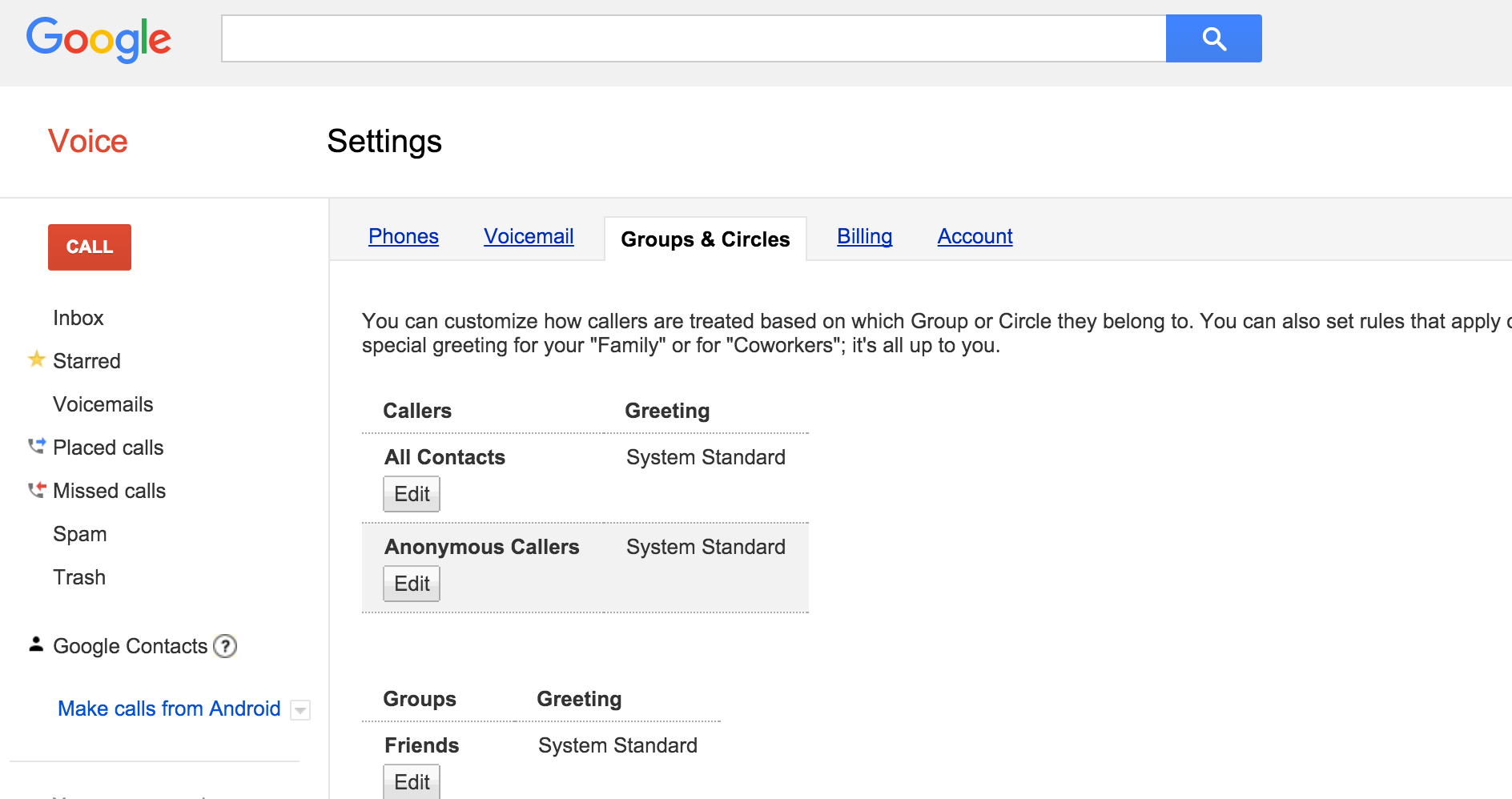1512x799 pixels.
Task: Click inside the Google search field
Action: (693, 38)
